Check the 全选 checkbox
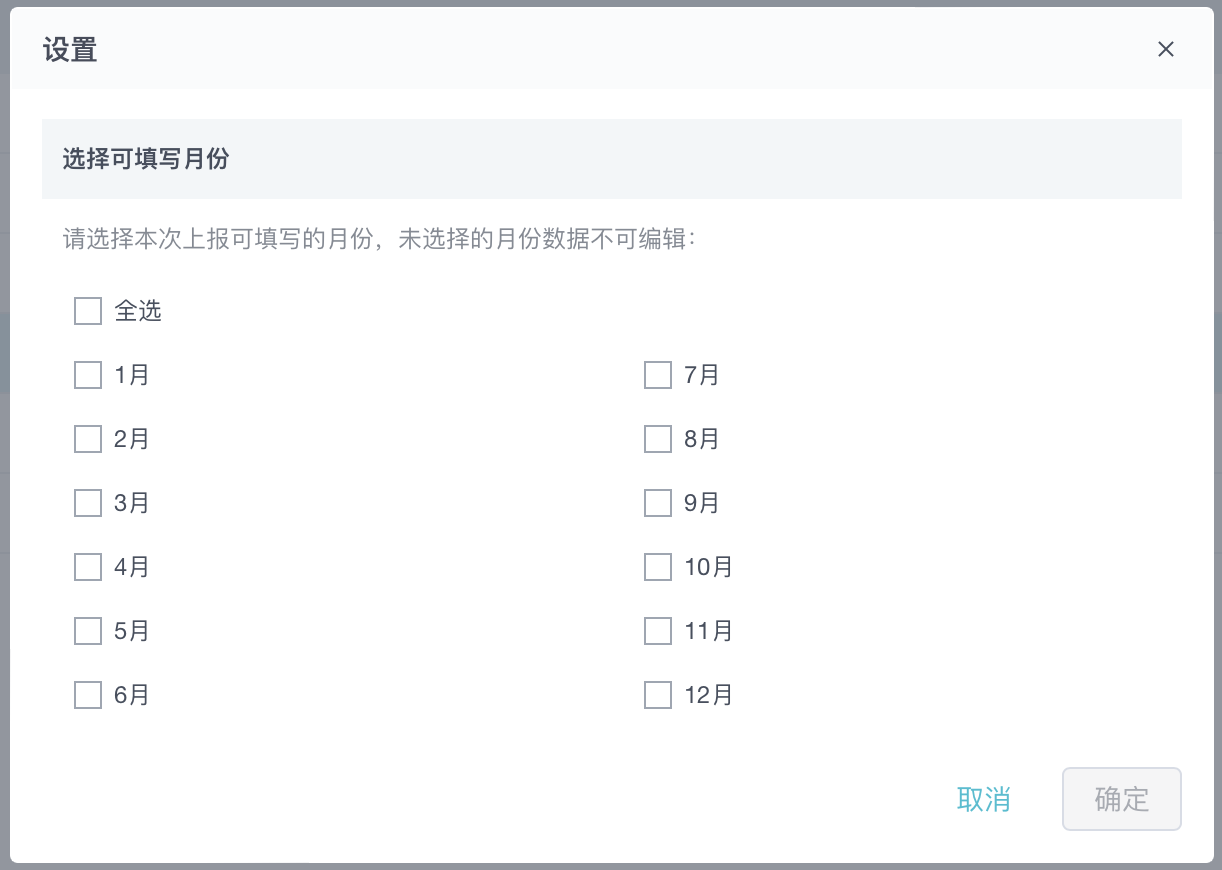The height and width of the screenshot is (870, 1222). coord(88,311)
